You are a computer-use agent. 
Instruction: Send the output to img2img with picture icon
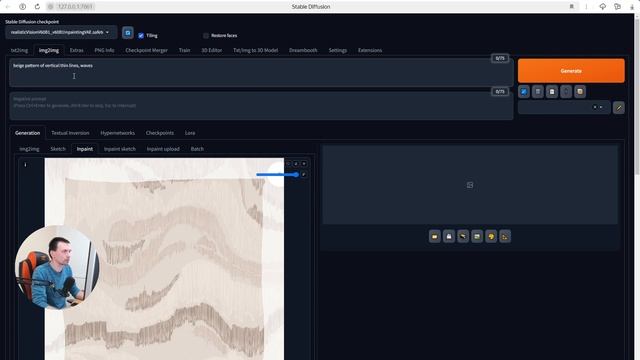pyautogui.click(x=477, y=236)
